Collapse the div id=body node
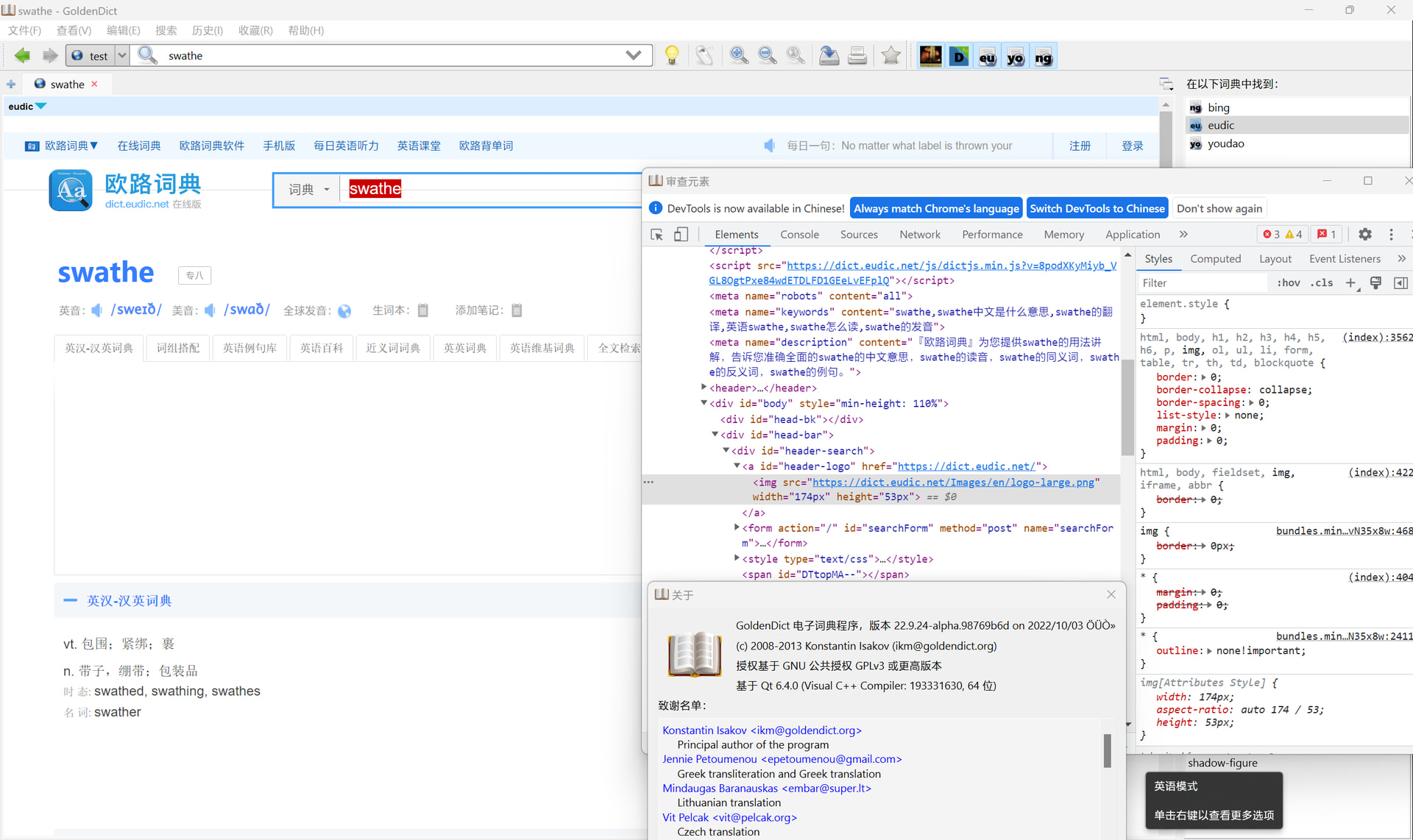 pos(704,403)
